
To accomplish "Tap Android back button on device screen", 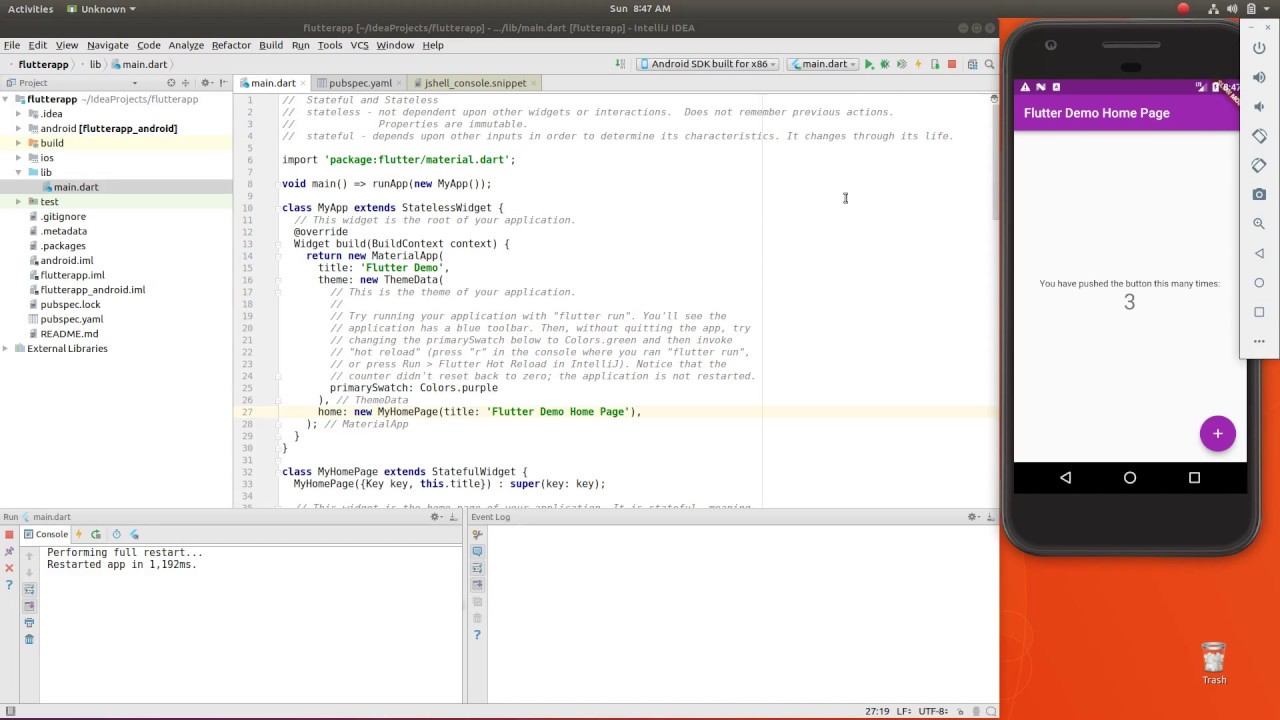I will click(x=1065, y=478).
